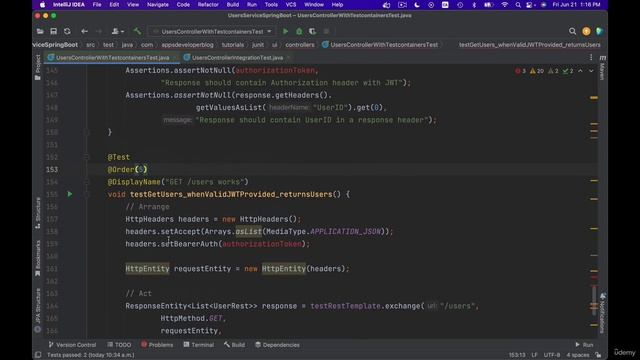Open the LF line separator selector
This screenshot has height=360, width=640.
click(x=534, y=355)
